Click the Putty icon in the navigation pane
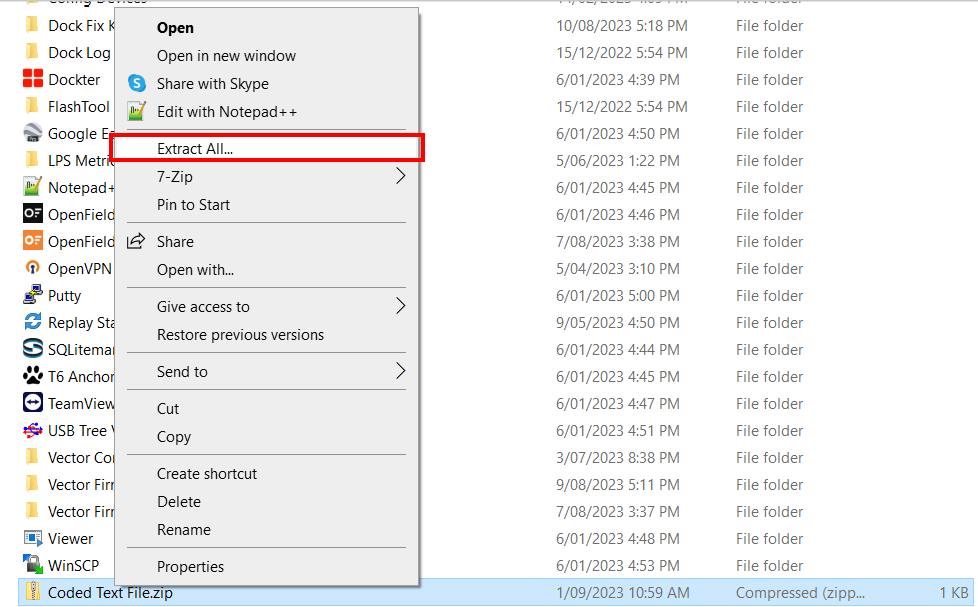The image size is (978, 607). pos(30,295)
